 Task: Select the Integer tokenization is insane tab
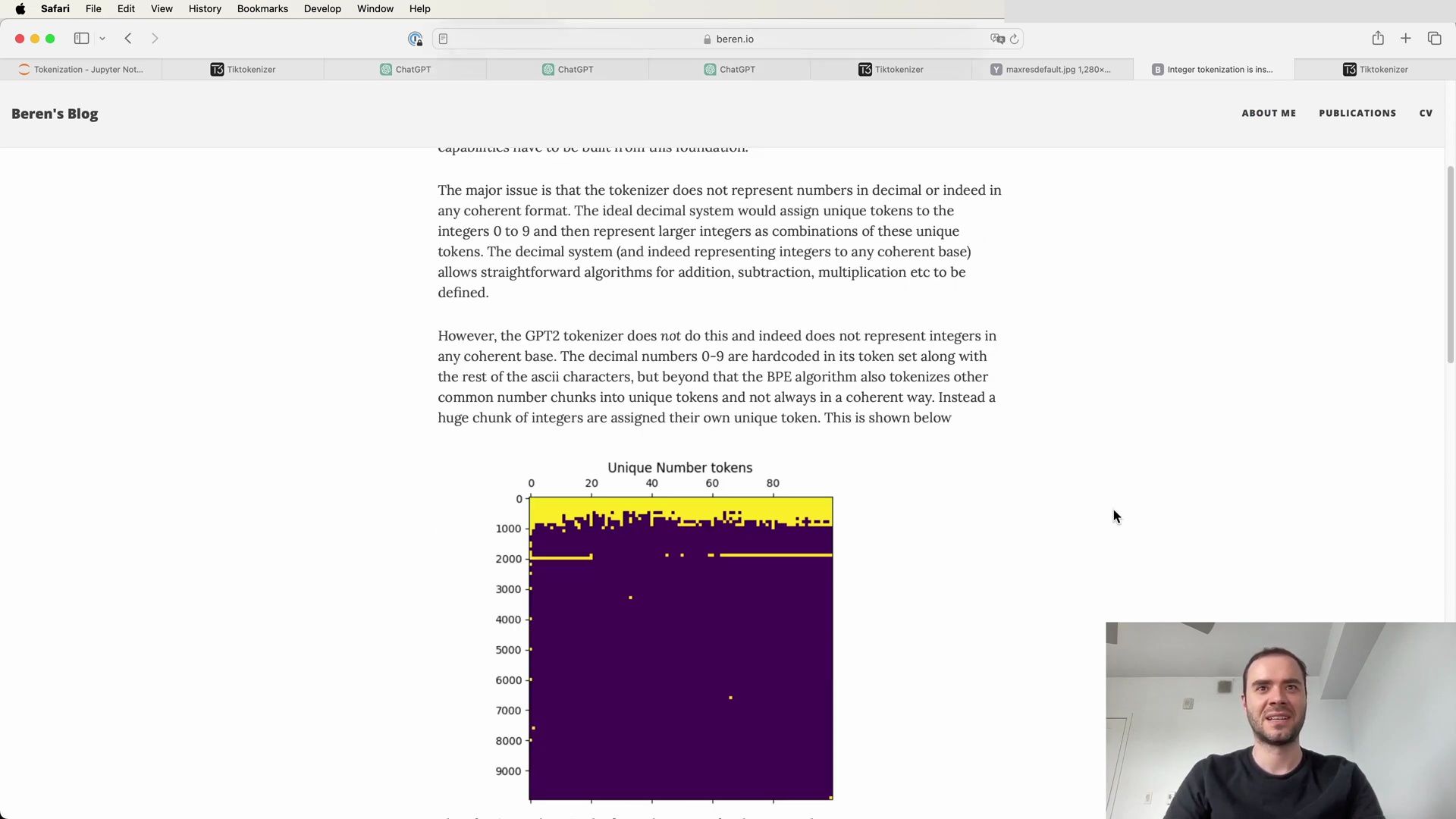[x=1214, y=69]
